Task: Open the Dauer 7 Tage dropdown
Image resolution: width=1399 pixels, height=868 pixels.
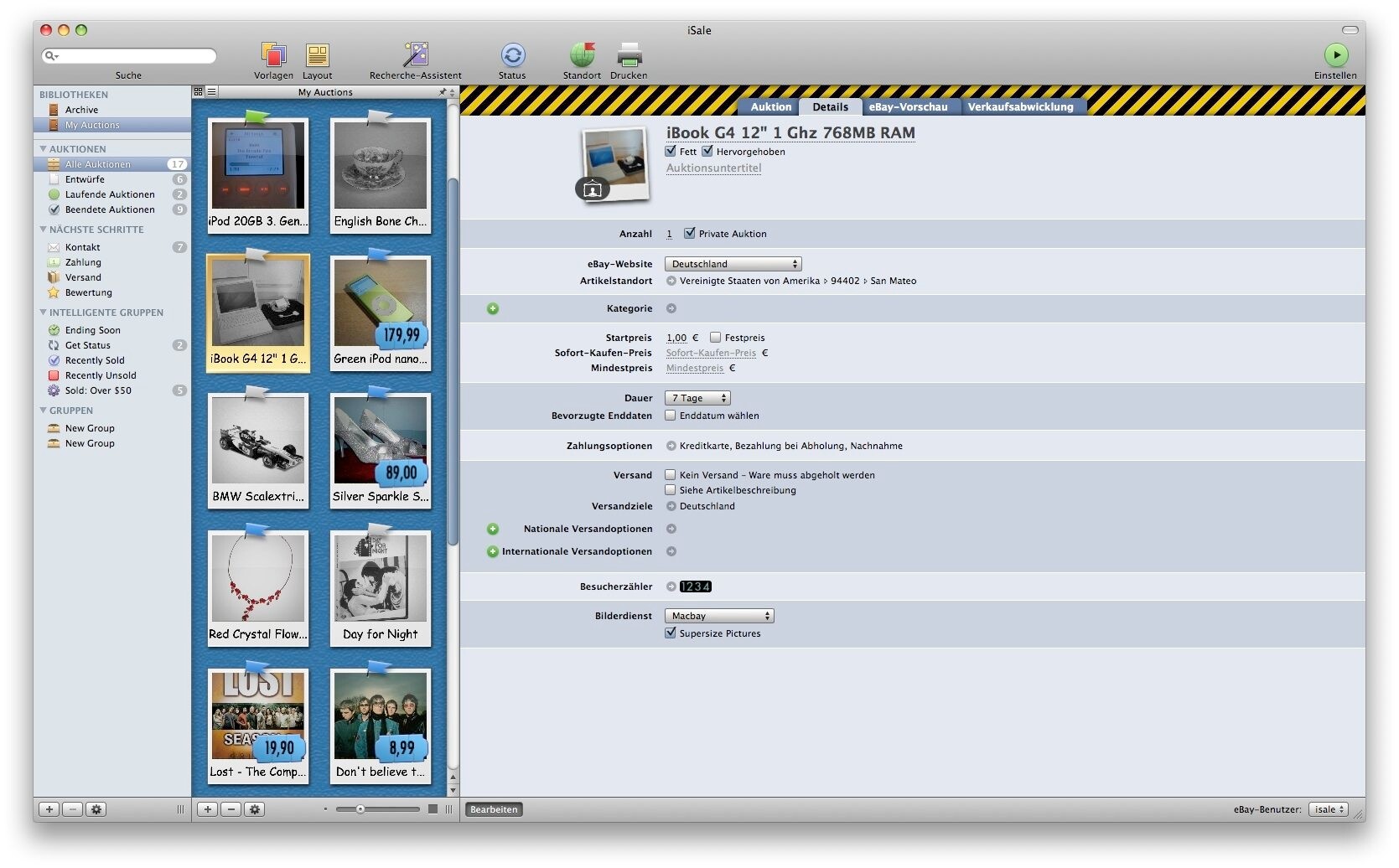Action: point(698,398)
